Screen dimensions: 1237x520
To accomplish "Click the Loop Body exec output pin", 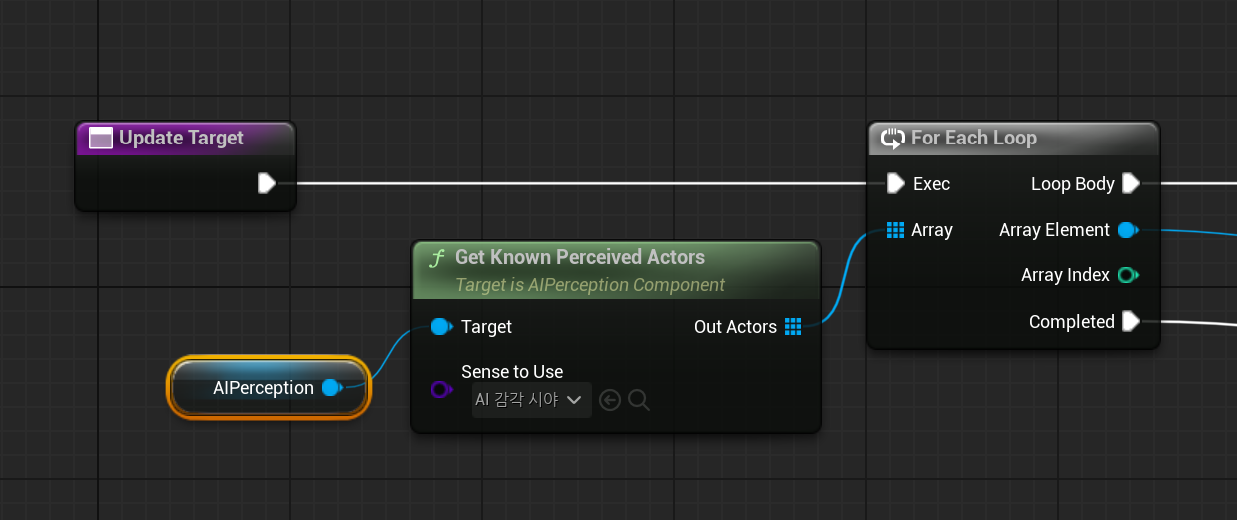I will [1130, 183].
